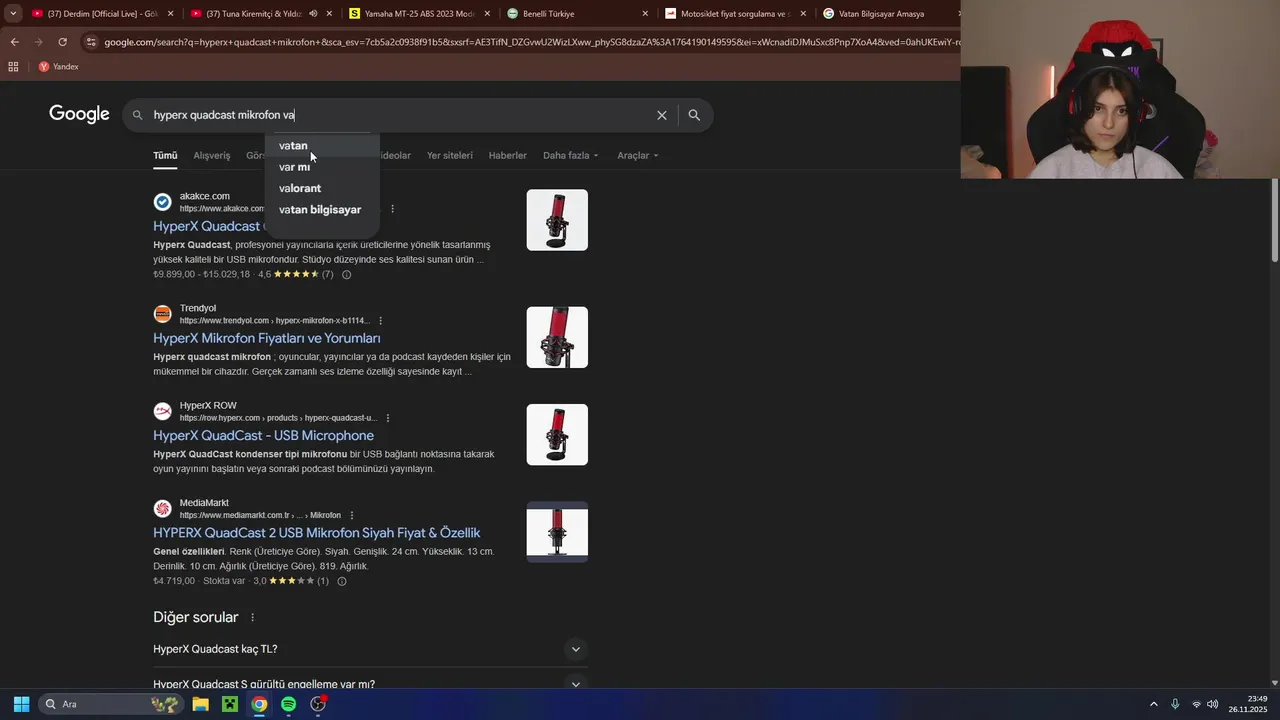Open the tab search dropdown arrow
Viewport: 1280px width, 720px height.
coord(12,14)
